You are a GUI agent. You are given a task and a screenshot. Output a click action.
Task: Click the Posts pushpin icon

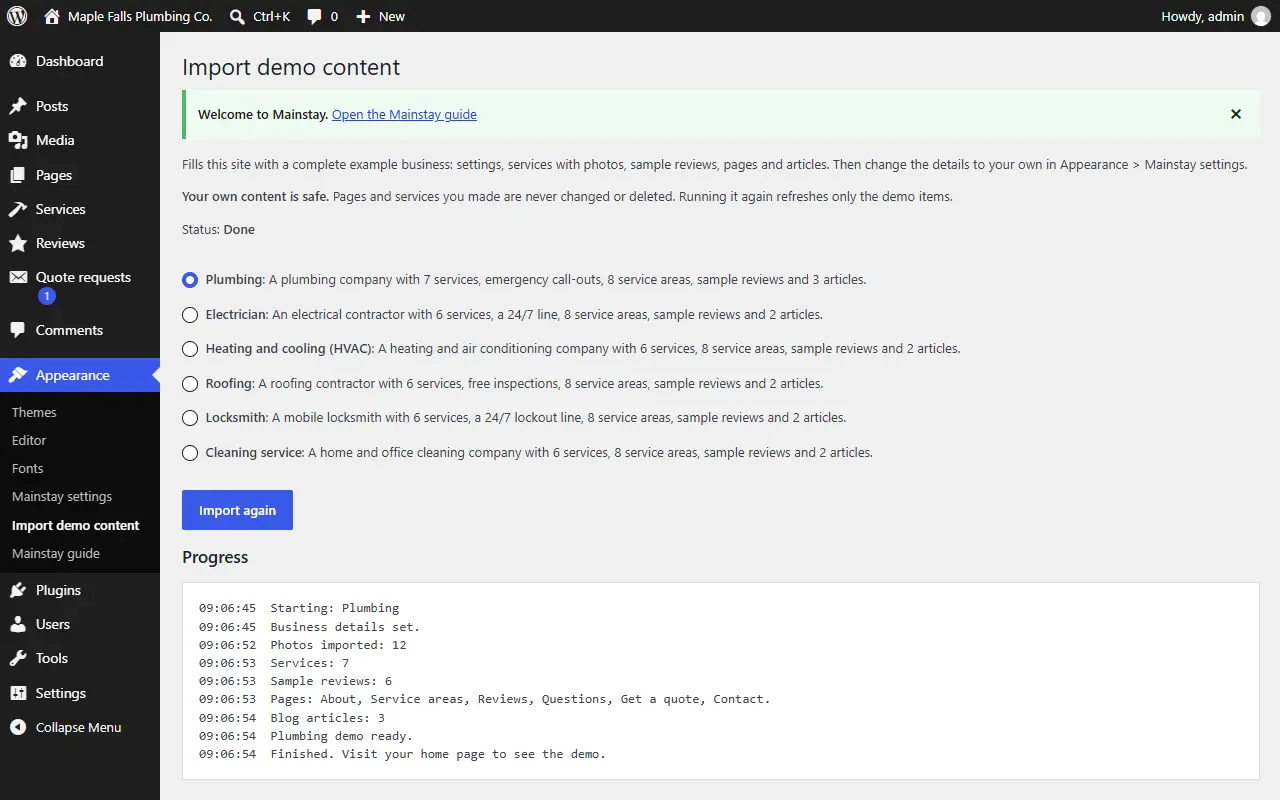pyautogui.click(x=18, y=106)
